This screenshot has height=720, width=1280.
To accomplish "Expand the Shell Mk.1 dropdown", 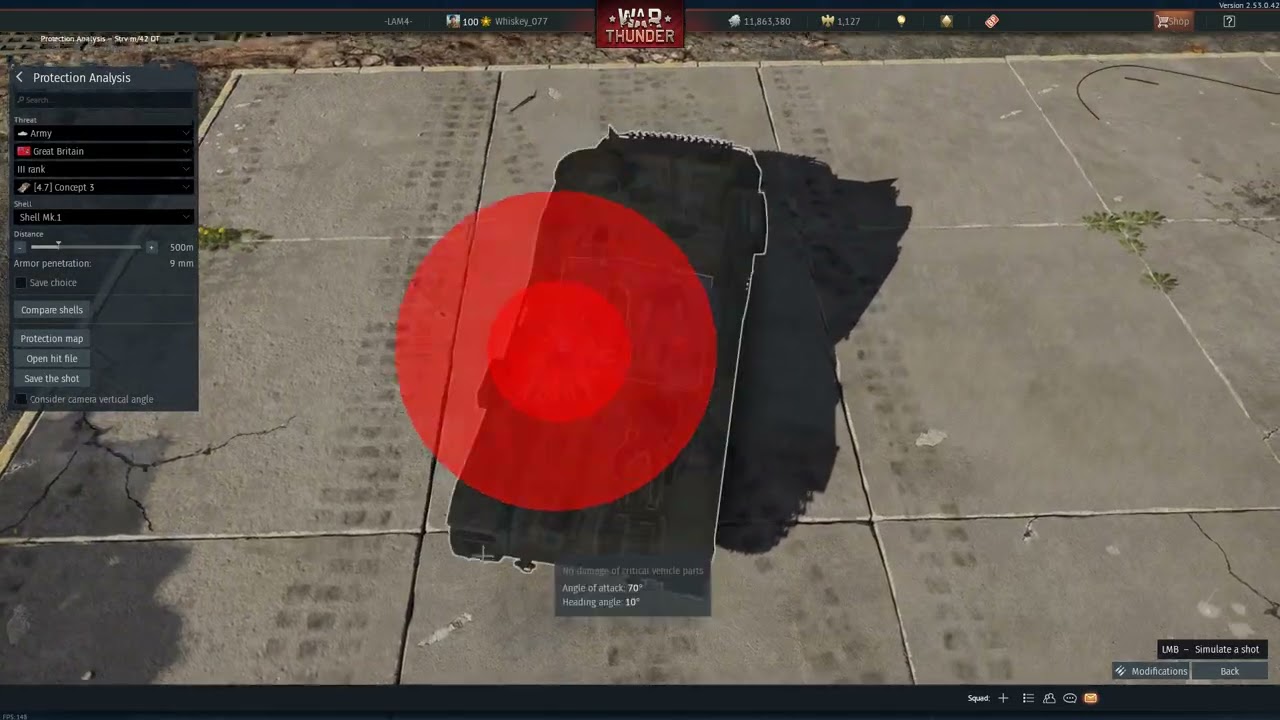I will coord(104,217).
